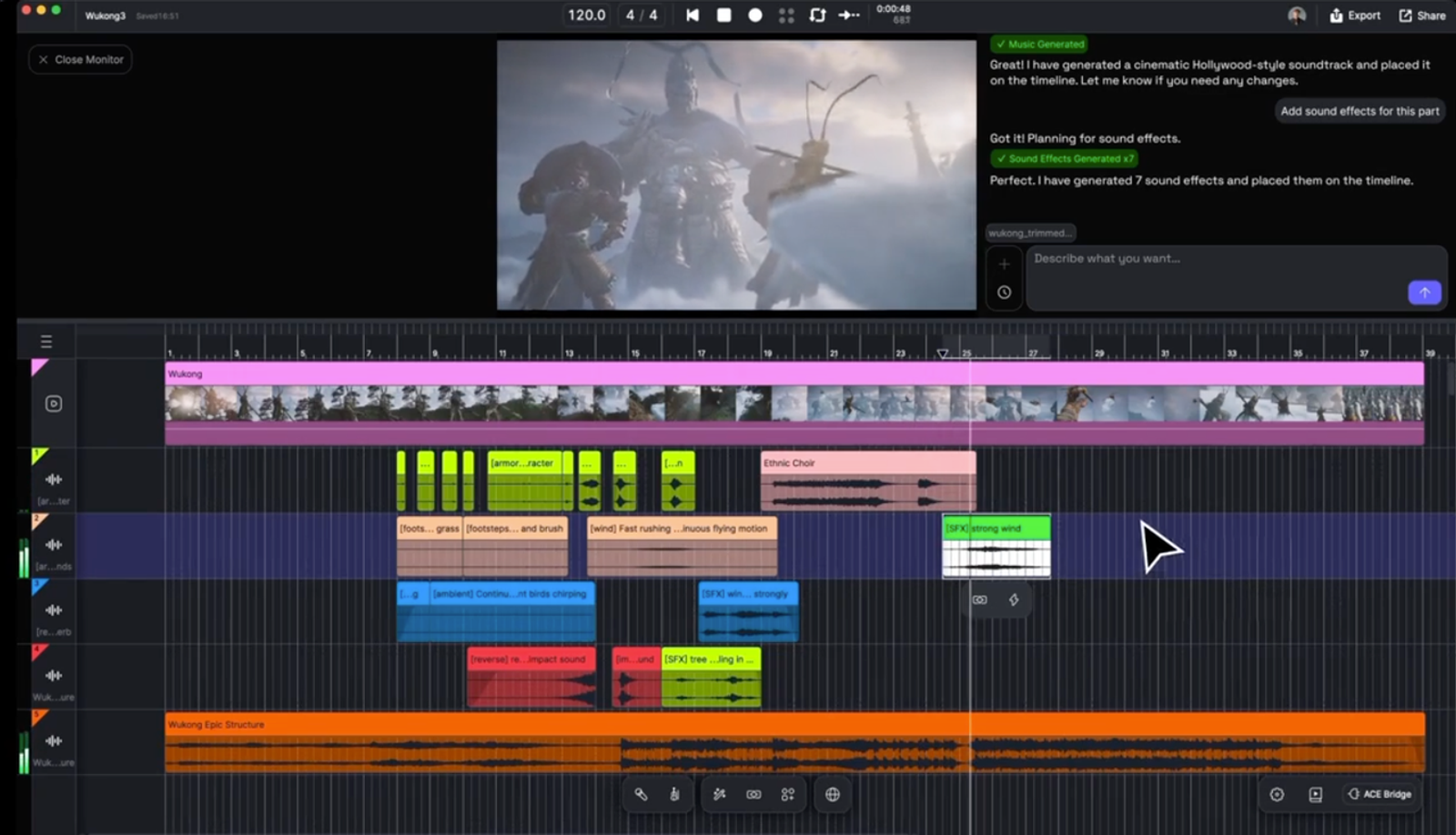
Task: Open the media library icon beside ACE Bridge
Action: click(x=1315, y=794)
